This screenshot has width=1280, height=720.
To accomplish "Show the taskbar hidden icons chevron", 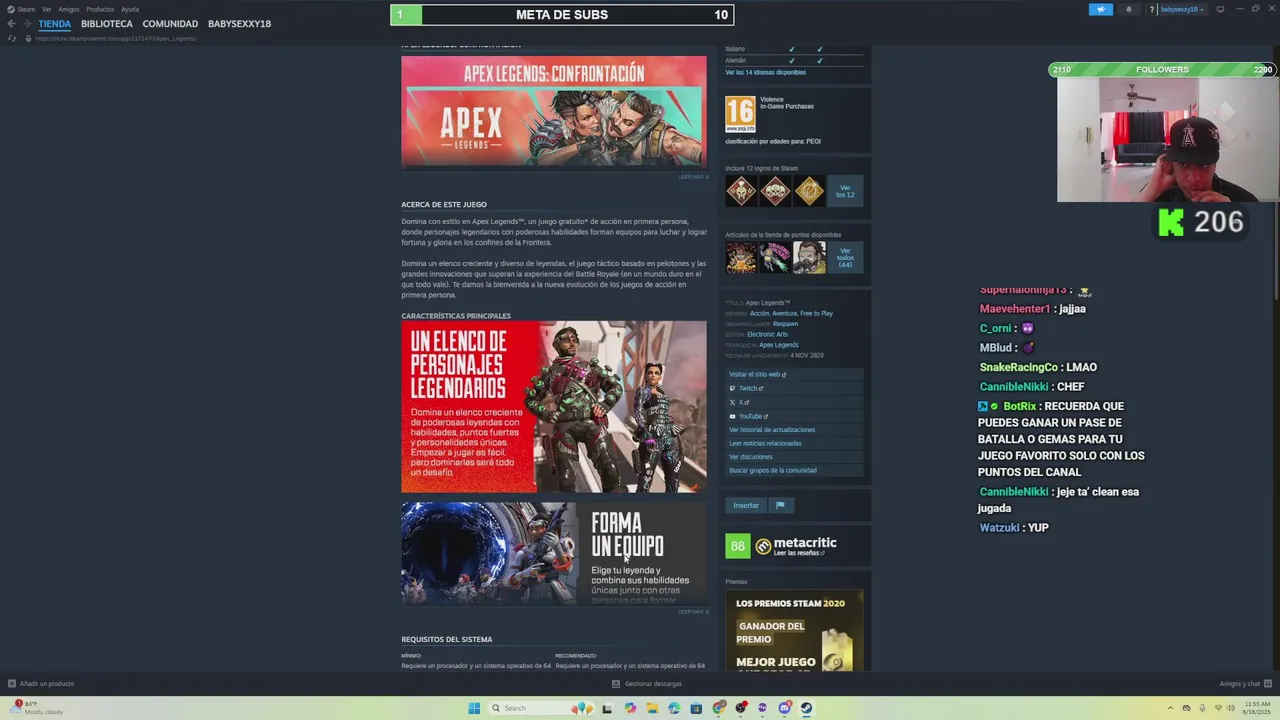I will click(1172, 708).
